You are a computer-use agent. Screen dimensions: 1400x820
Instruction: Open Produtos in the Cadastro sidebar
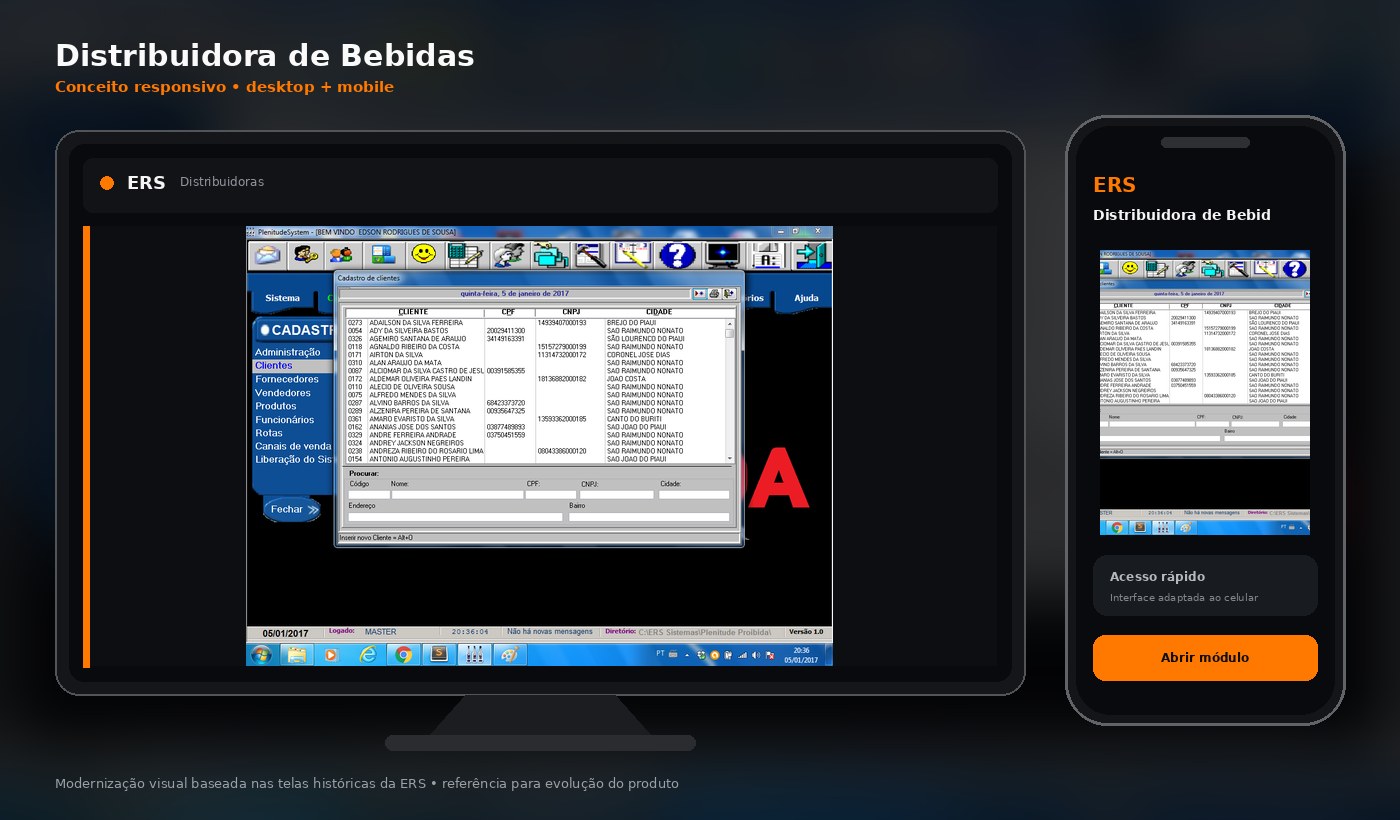pyautogui.click(x=276, y=406)
